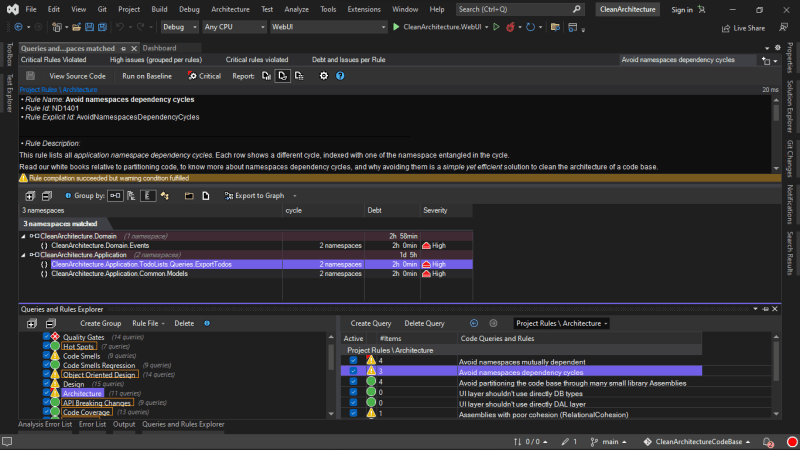This screenshot has height=450, width=800.
Task: Click Create Query button
Action: coord(371,323)
